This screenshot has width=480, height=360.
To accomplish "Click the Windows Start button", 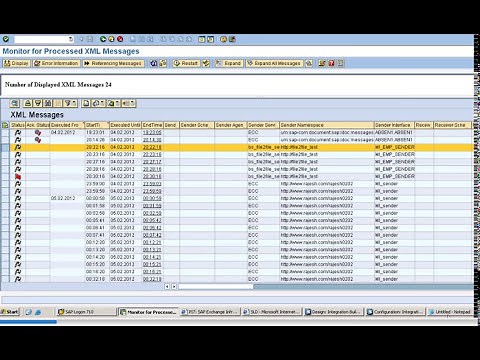I will pos(10,312).
